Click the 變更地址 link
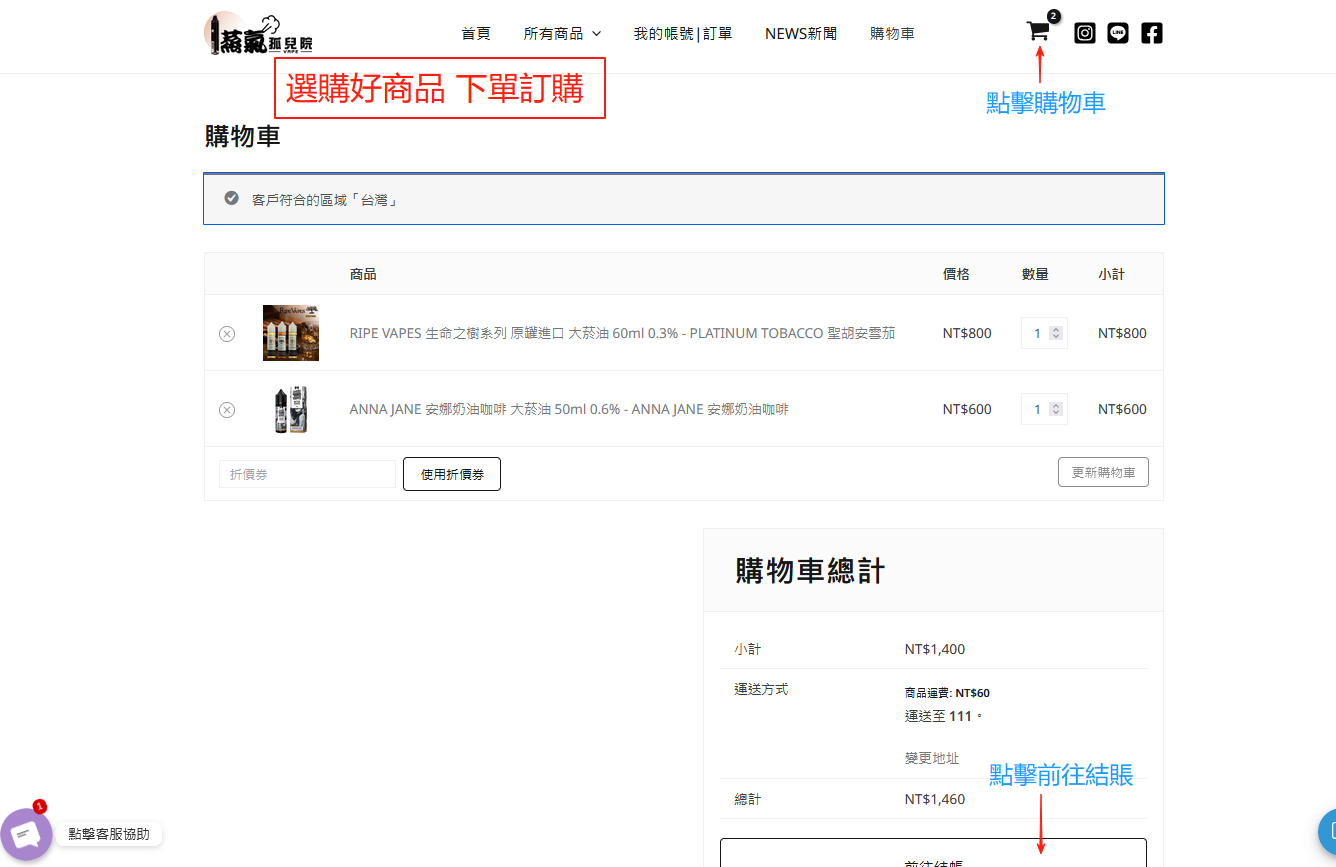Viewport: 1336px width, 867px height. (x=932, y=759)
